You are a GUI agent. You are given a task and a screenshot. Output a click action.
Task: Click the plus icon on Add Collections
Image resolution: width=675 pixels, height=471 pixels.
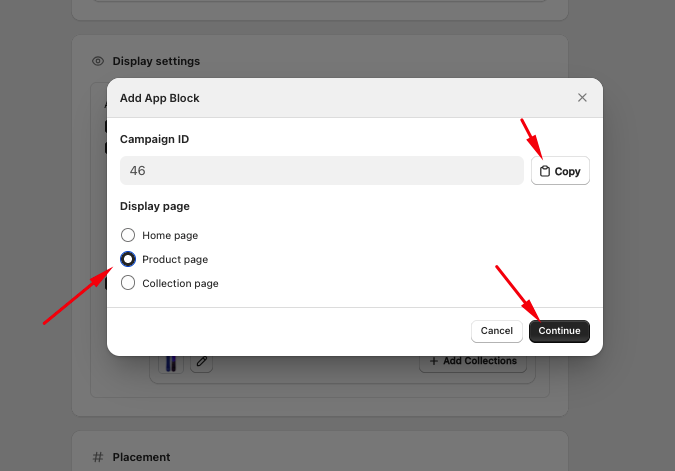tap(434, 361)
